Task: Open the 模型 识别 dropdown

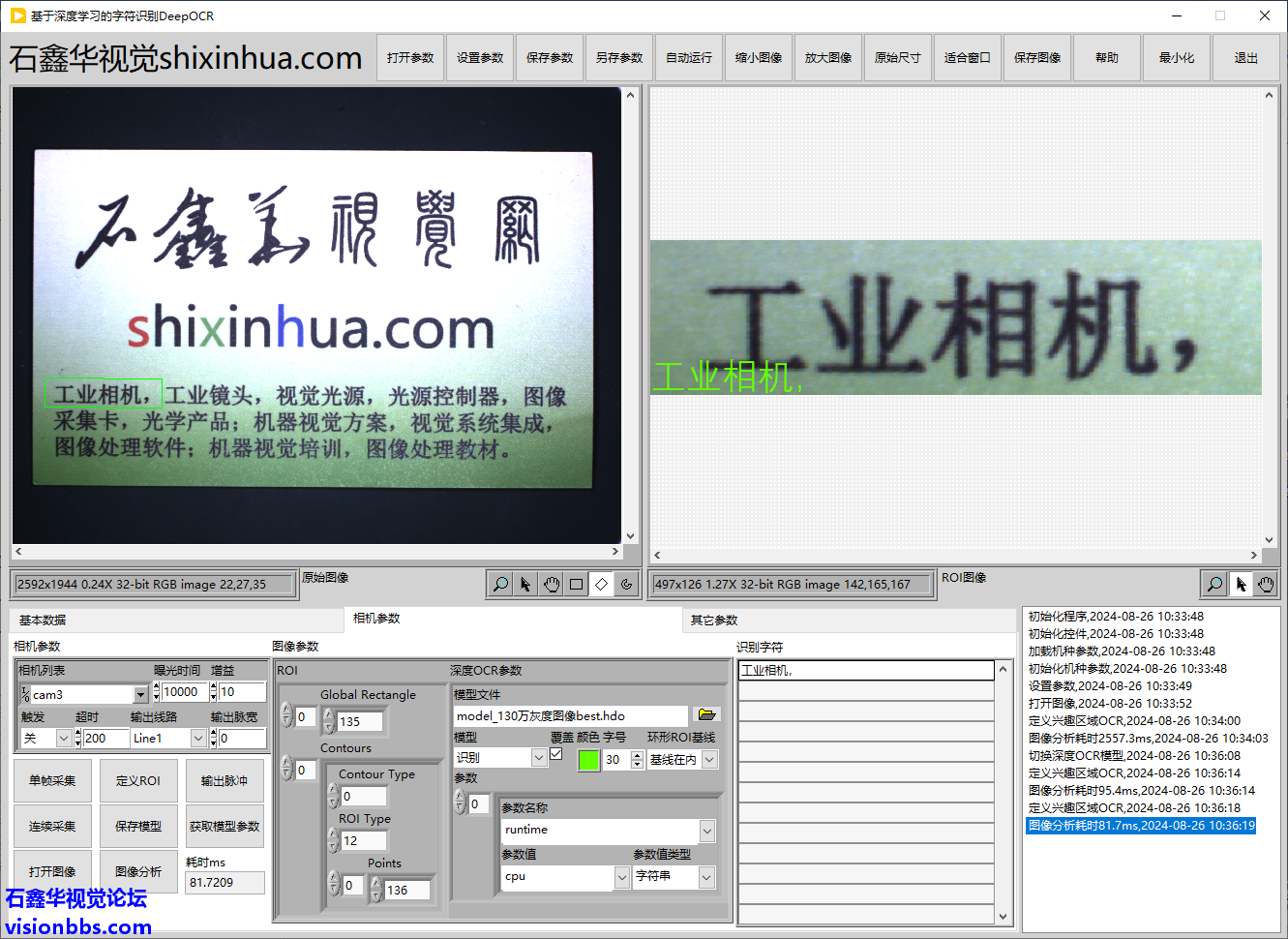Action: 539,758
